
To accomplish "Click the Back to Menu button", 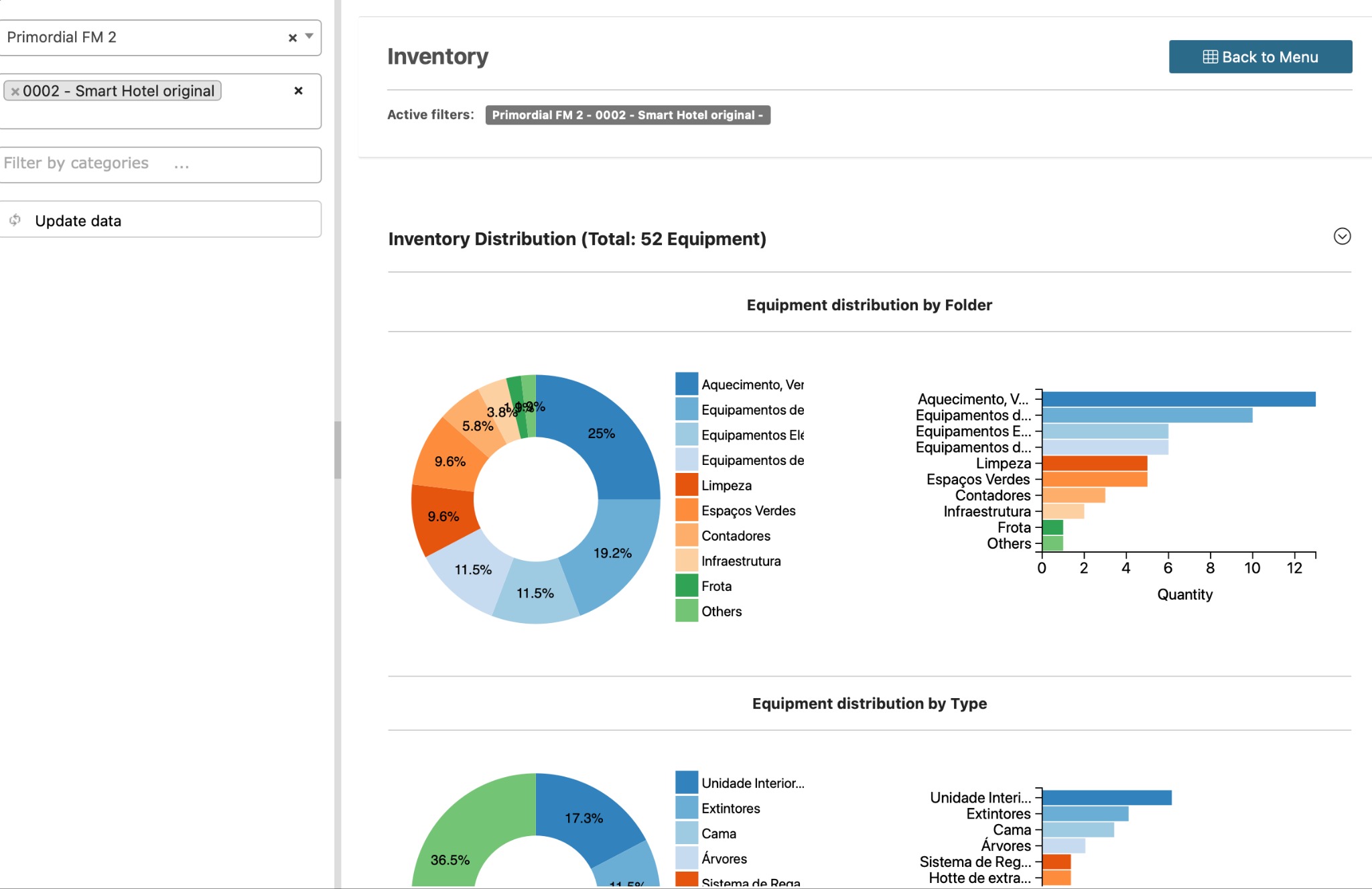I will [1259, 57].
